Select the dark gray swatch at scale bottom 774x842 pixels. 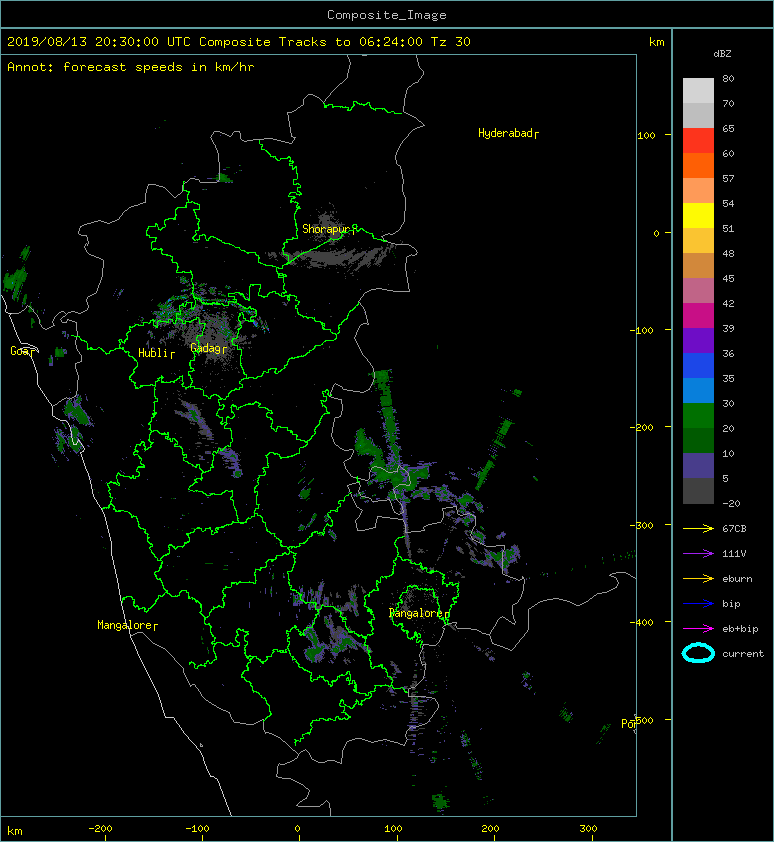[x=698, y=490]
